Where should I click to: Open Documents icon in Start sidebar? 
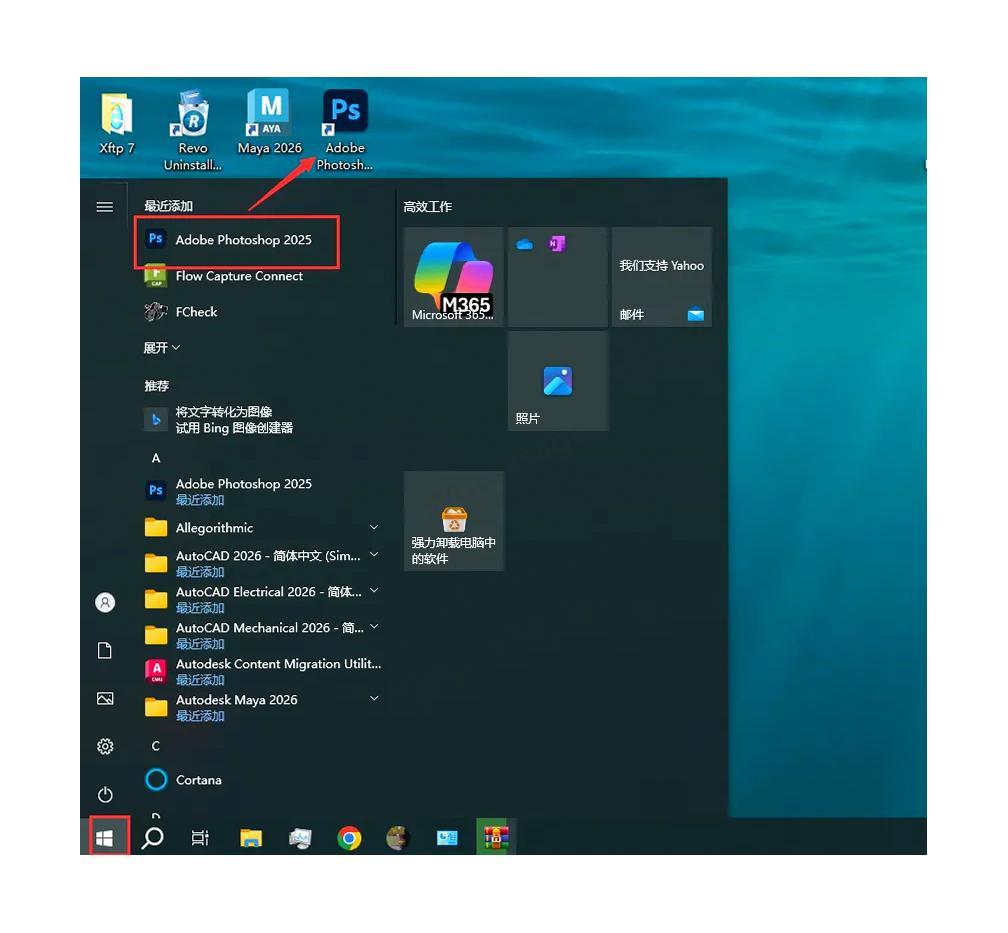click(x=105, y=650)
